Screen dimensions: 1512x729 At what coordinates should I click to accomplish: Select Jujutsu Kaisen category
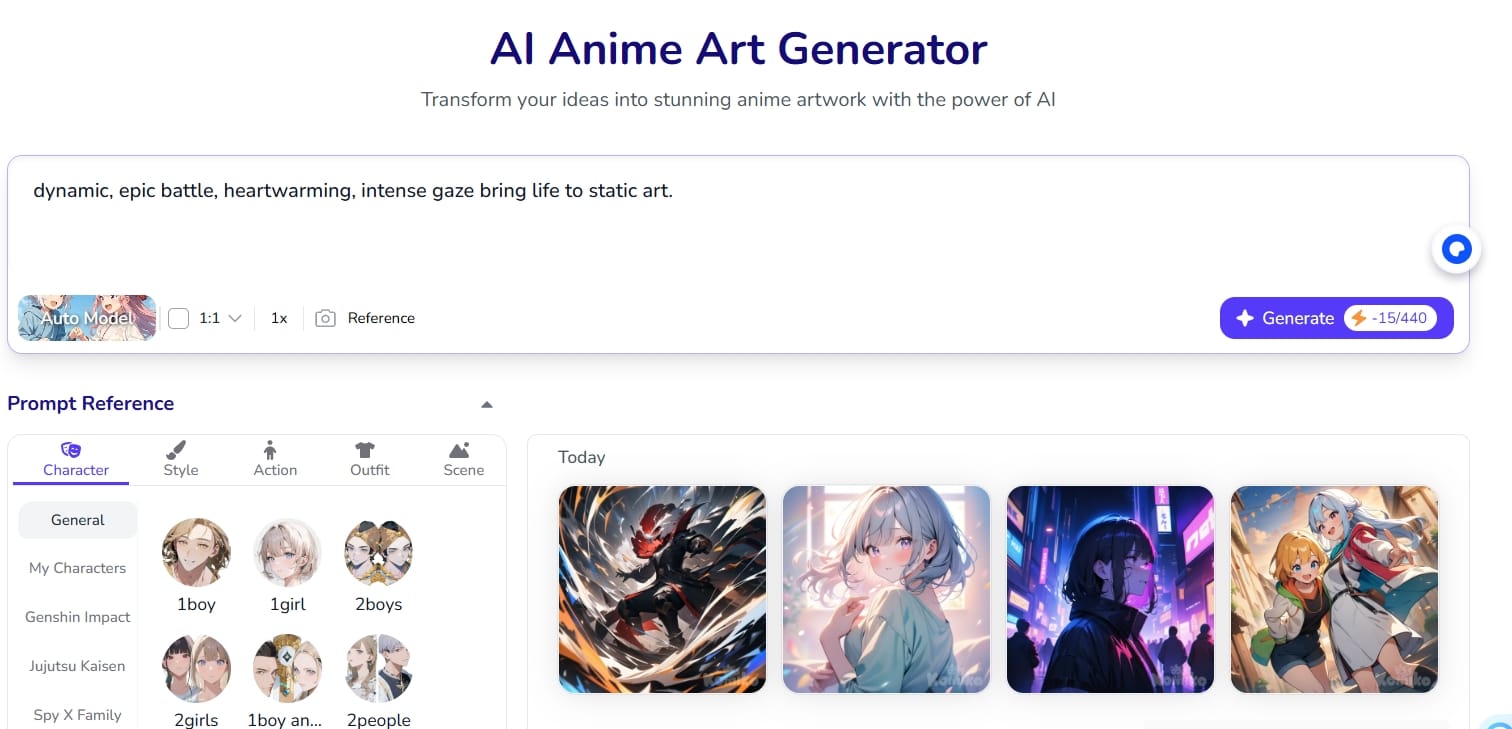[78, 666]
